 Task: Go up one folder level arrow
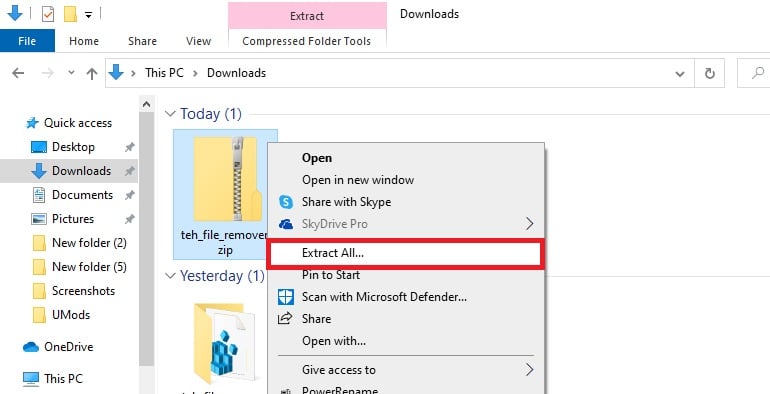tap(91, 73)
